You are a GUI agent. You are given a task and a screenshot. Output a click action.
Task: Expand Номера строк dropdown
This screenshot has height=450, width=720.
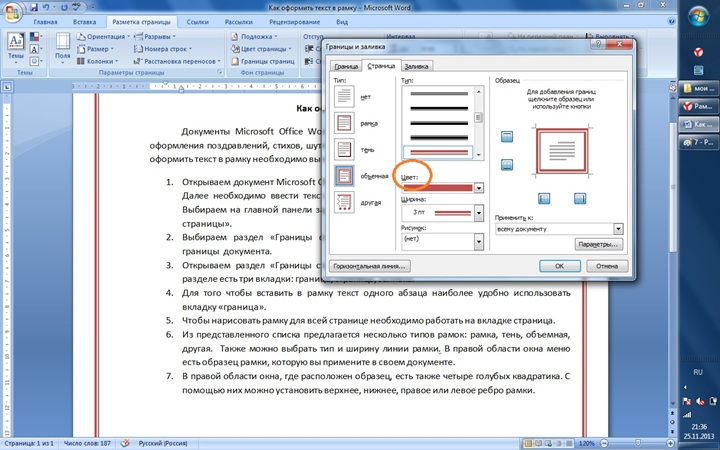click(x=163, y=49)
